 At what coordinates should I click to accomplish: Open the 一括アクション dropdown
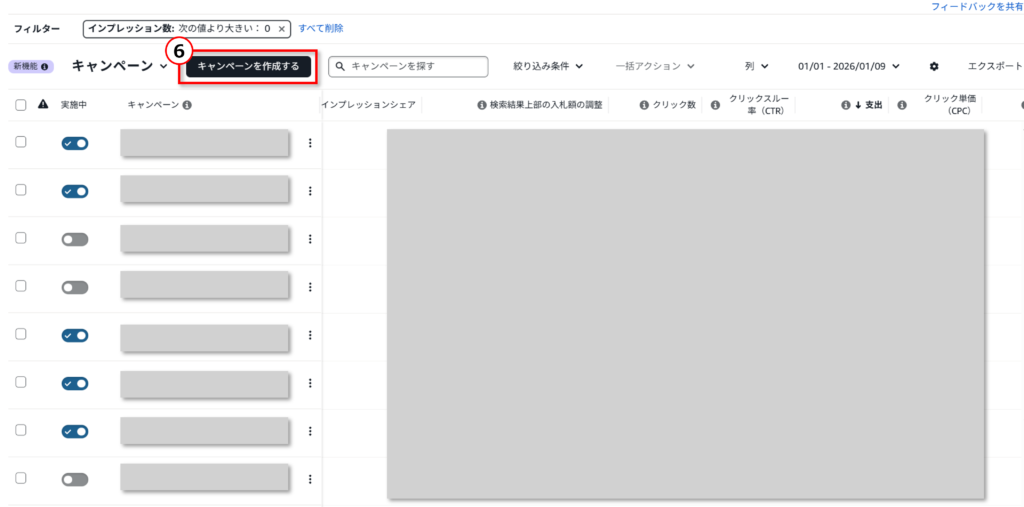[x=655, y=66]
